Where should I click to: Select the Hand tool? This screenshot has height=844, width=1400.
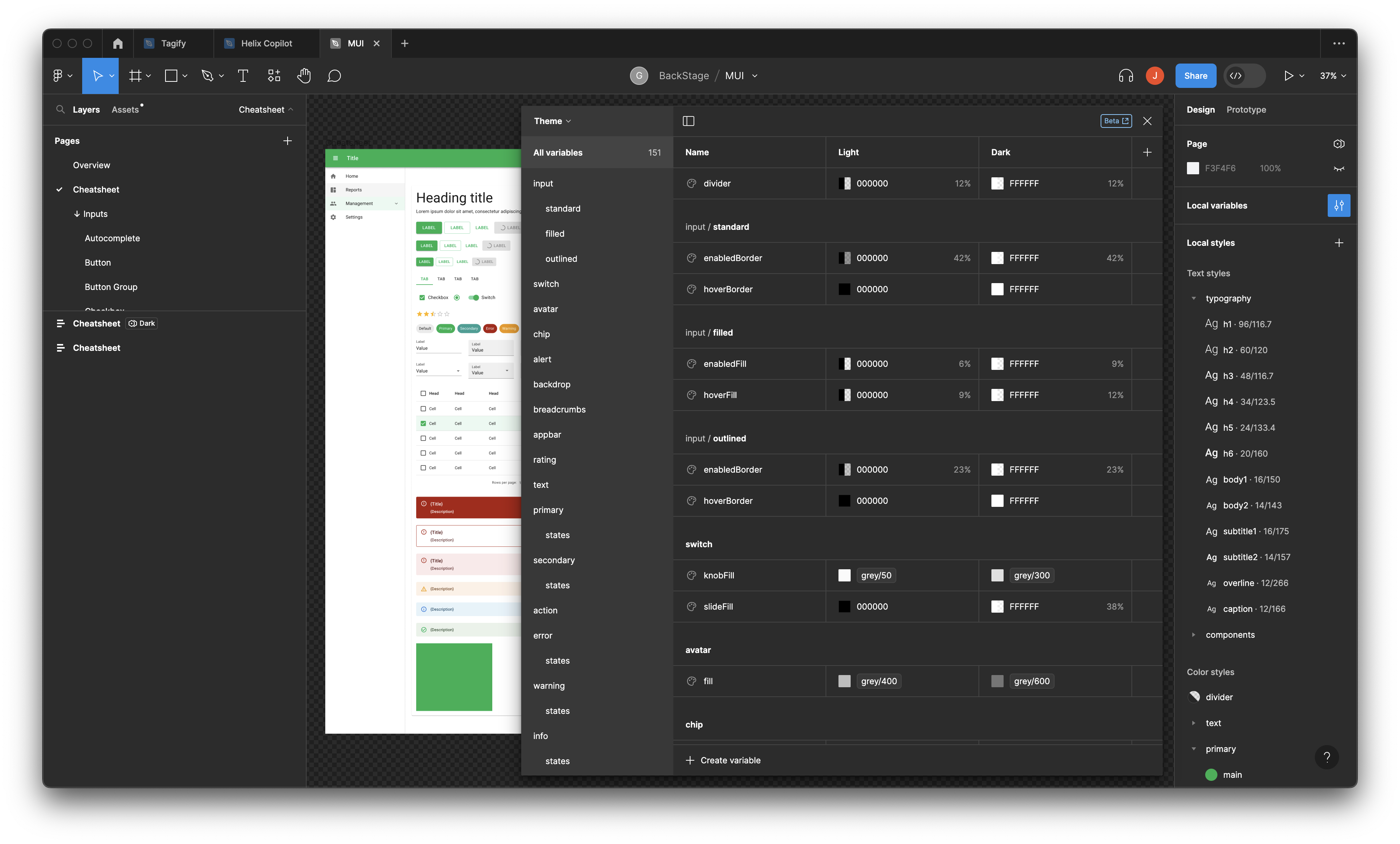coord(304,76)
